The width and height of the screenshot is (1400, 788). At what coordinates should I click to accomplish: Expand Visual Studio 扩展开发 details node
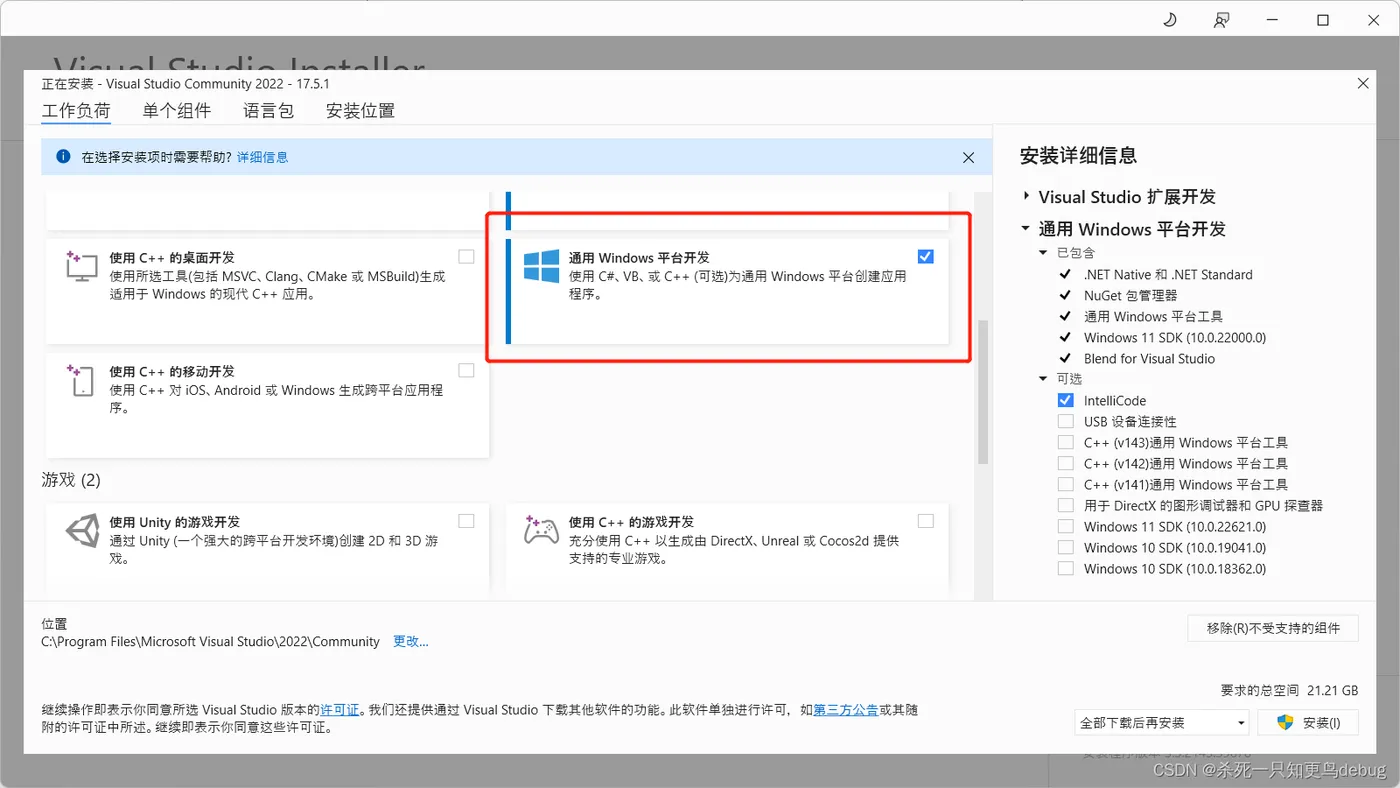coord(1026,197)
